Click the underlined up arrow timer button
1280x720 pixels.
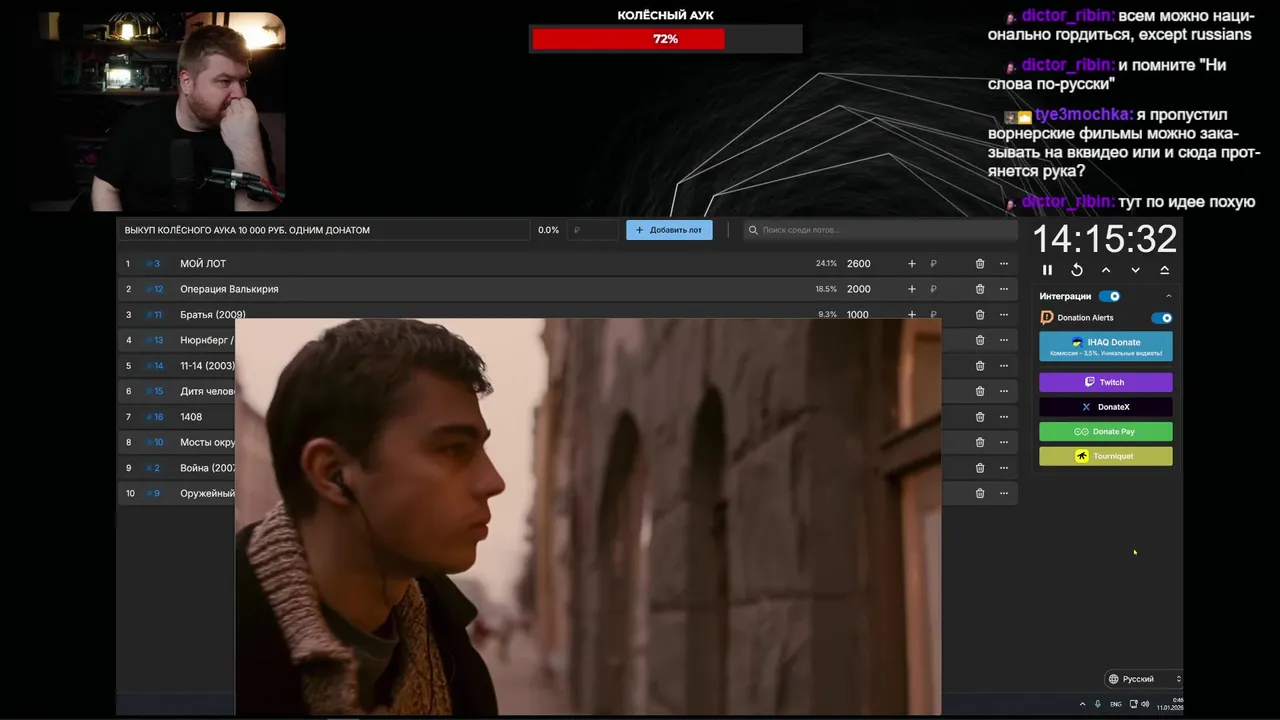[x=1165, y=270]
